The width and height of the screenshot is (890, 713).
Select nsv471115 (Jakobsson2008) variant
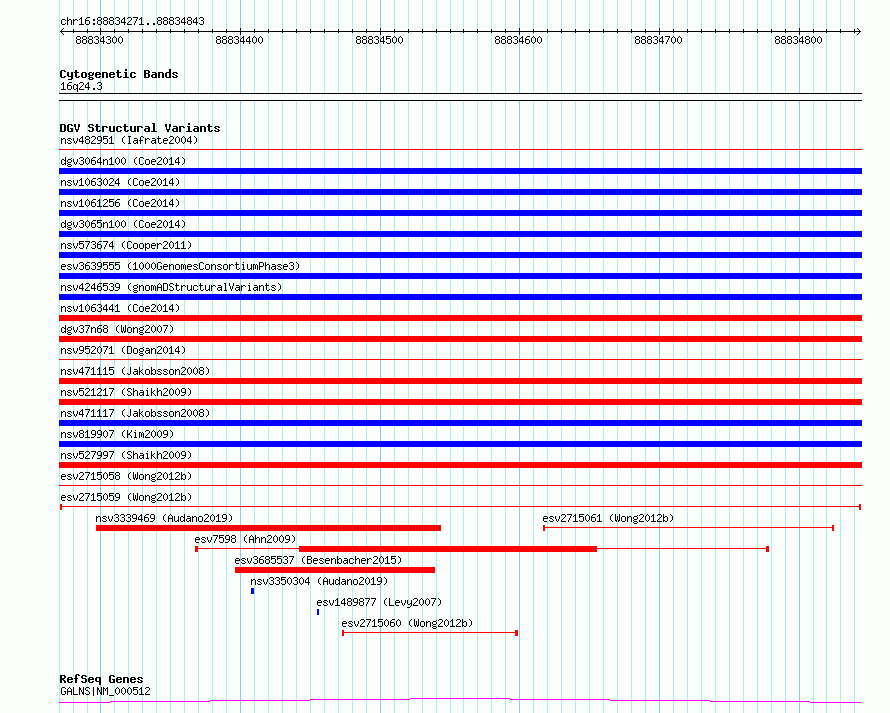click(x=135, y=371)
